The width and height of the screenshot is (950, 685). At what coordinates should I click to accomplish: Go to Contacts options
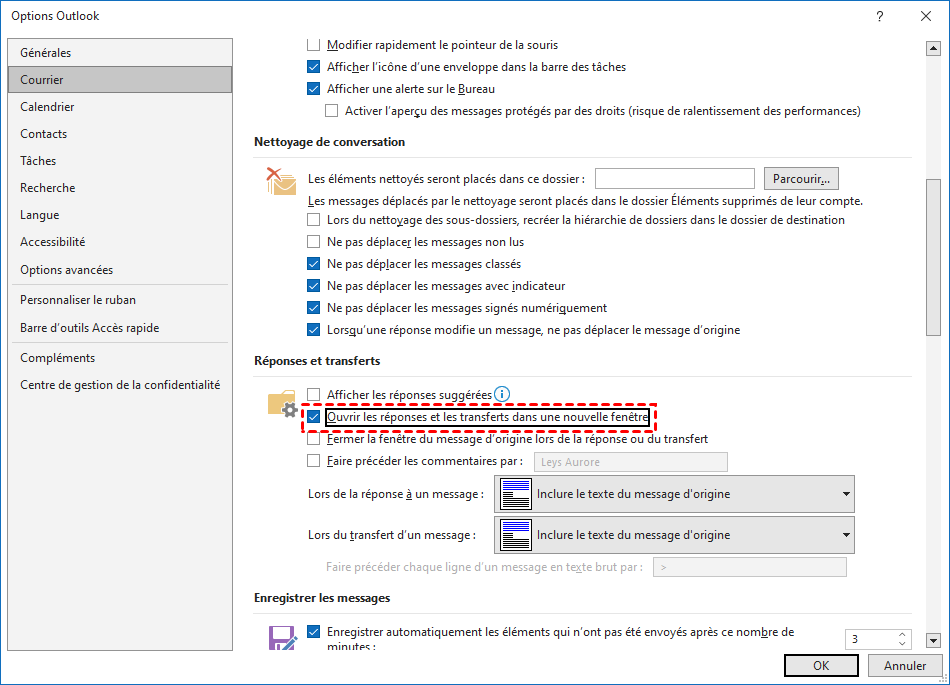[x=120, y=134]
